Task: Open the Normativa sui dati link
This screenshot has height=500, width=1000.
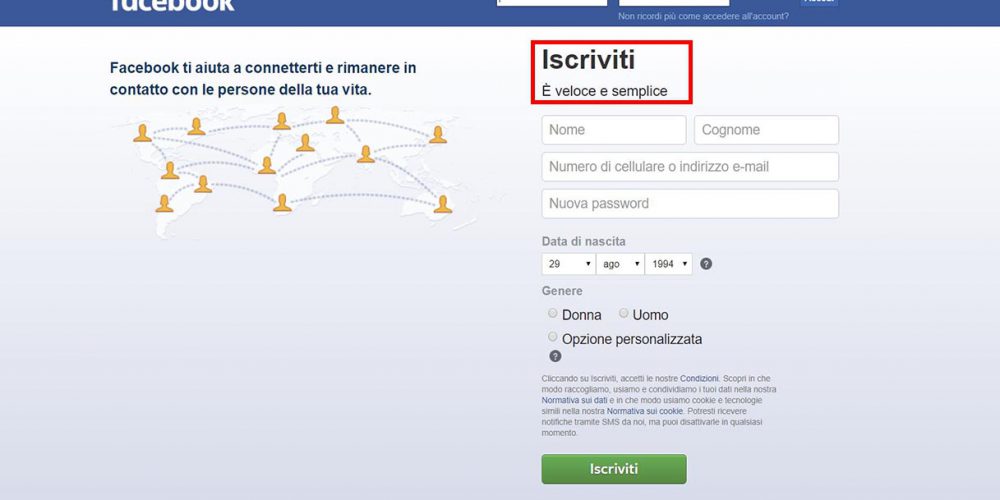Action: [575, 400]
